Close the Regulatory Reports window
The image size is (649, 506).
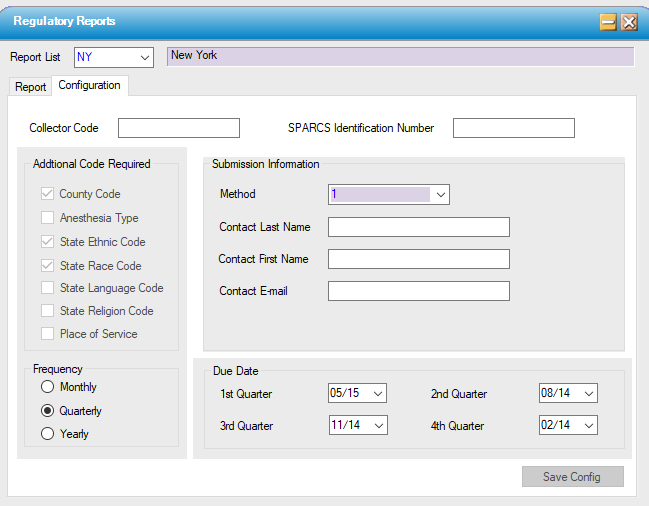[x=629, y=22]
